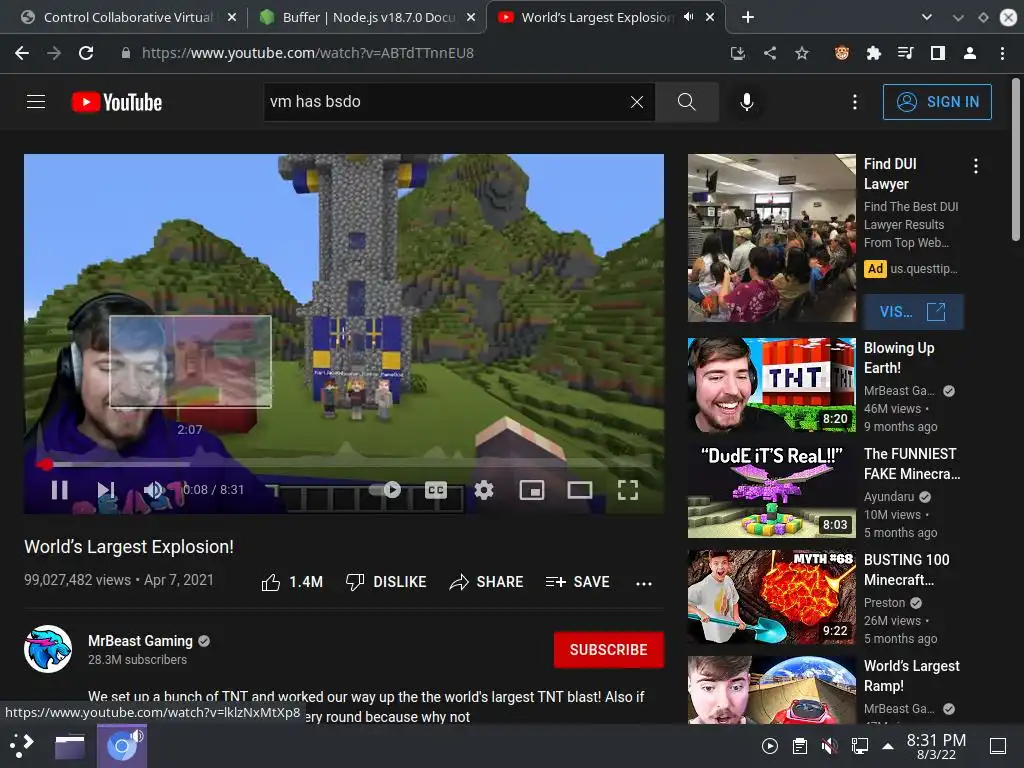Toggle closed captions (CC)

pyautogui.click(x=436, y=490)
